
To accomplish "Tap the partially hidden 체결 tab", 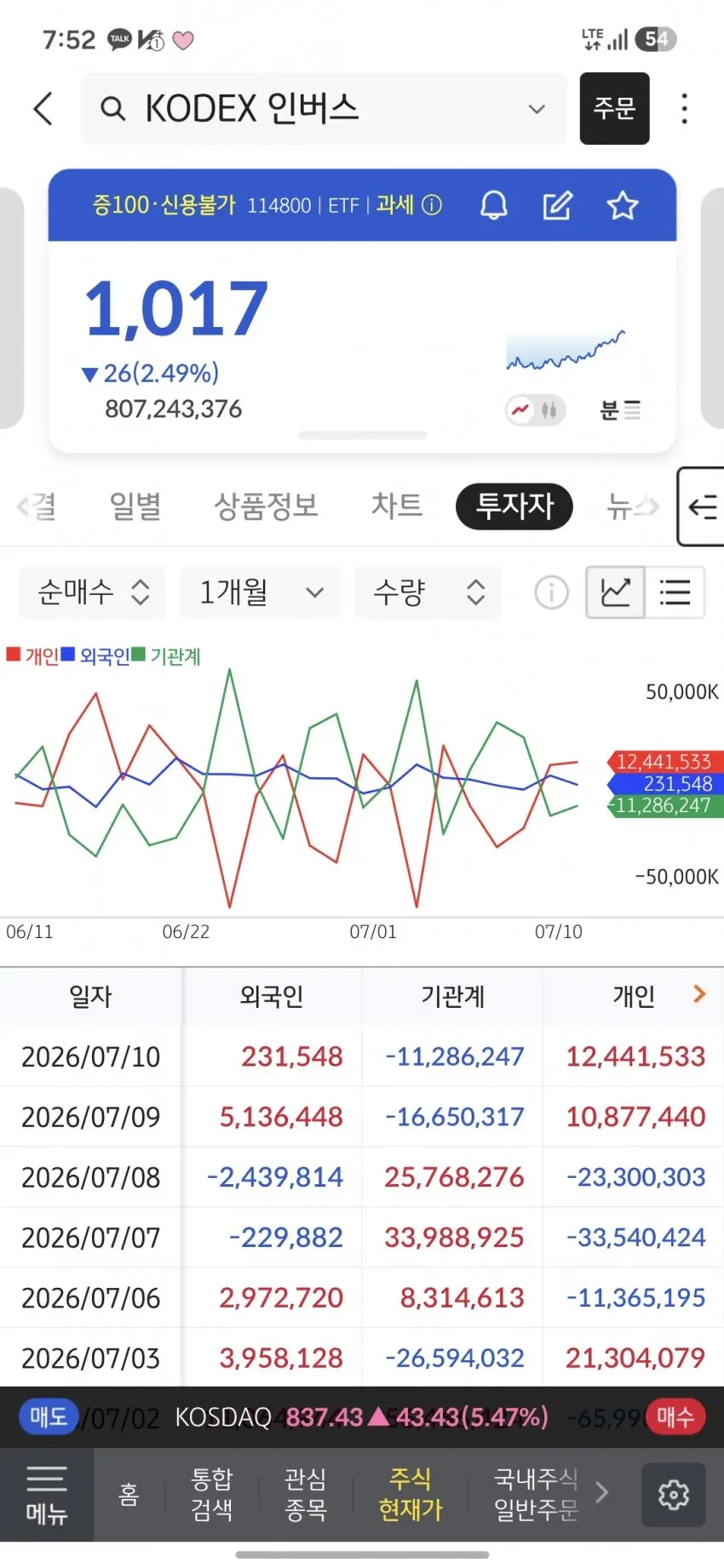I will click(37, 506).
